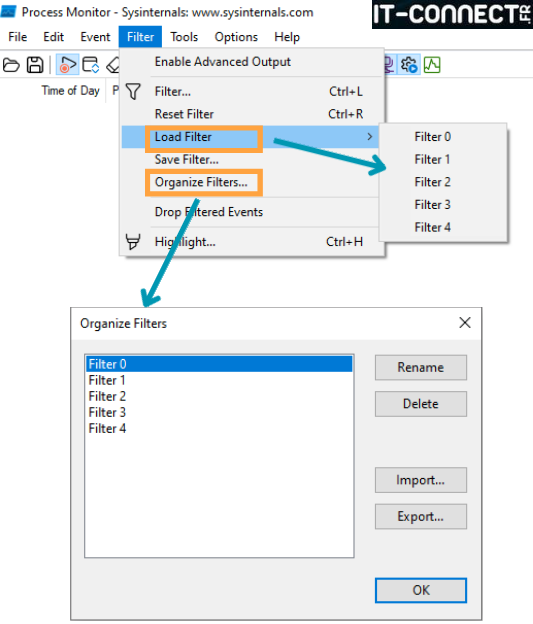Choose Save Filter... entry
Viewport: 533px width, 624px height.
pos(252,160)
